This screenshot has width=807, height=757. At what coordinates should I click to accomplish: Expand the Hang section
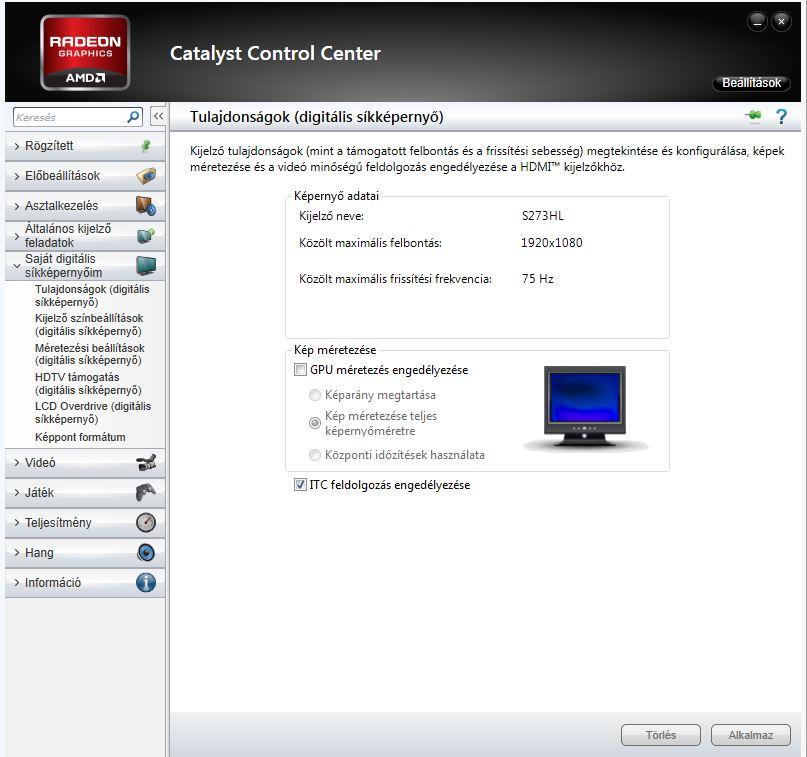(85, 553)
